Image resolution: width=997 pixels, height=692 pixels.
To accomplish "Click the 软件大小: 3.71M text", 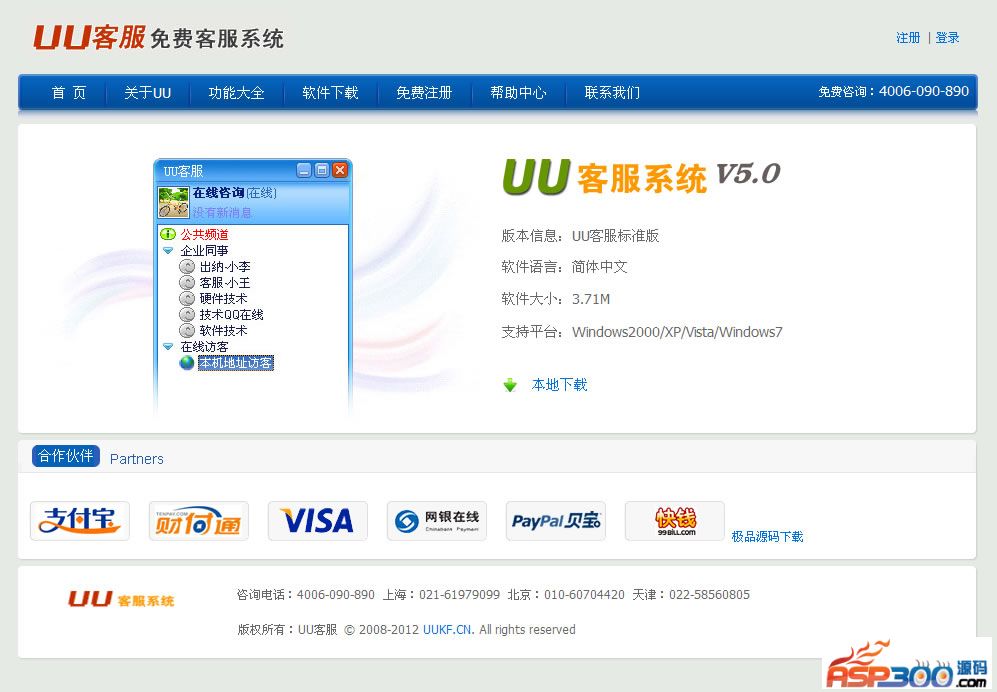I will coord(556,299).
